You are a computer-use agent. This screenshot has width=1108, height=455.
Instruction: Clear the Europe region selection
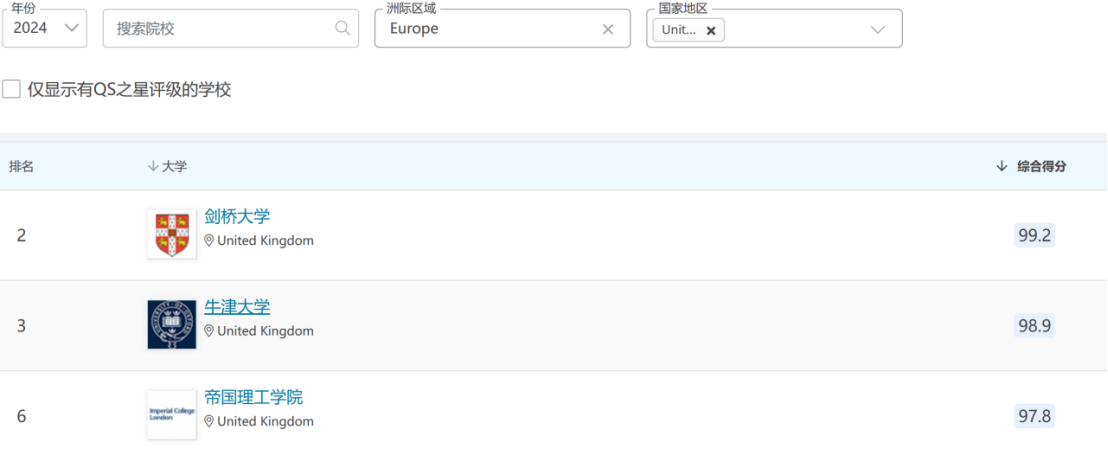608,29
